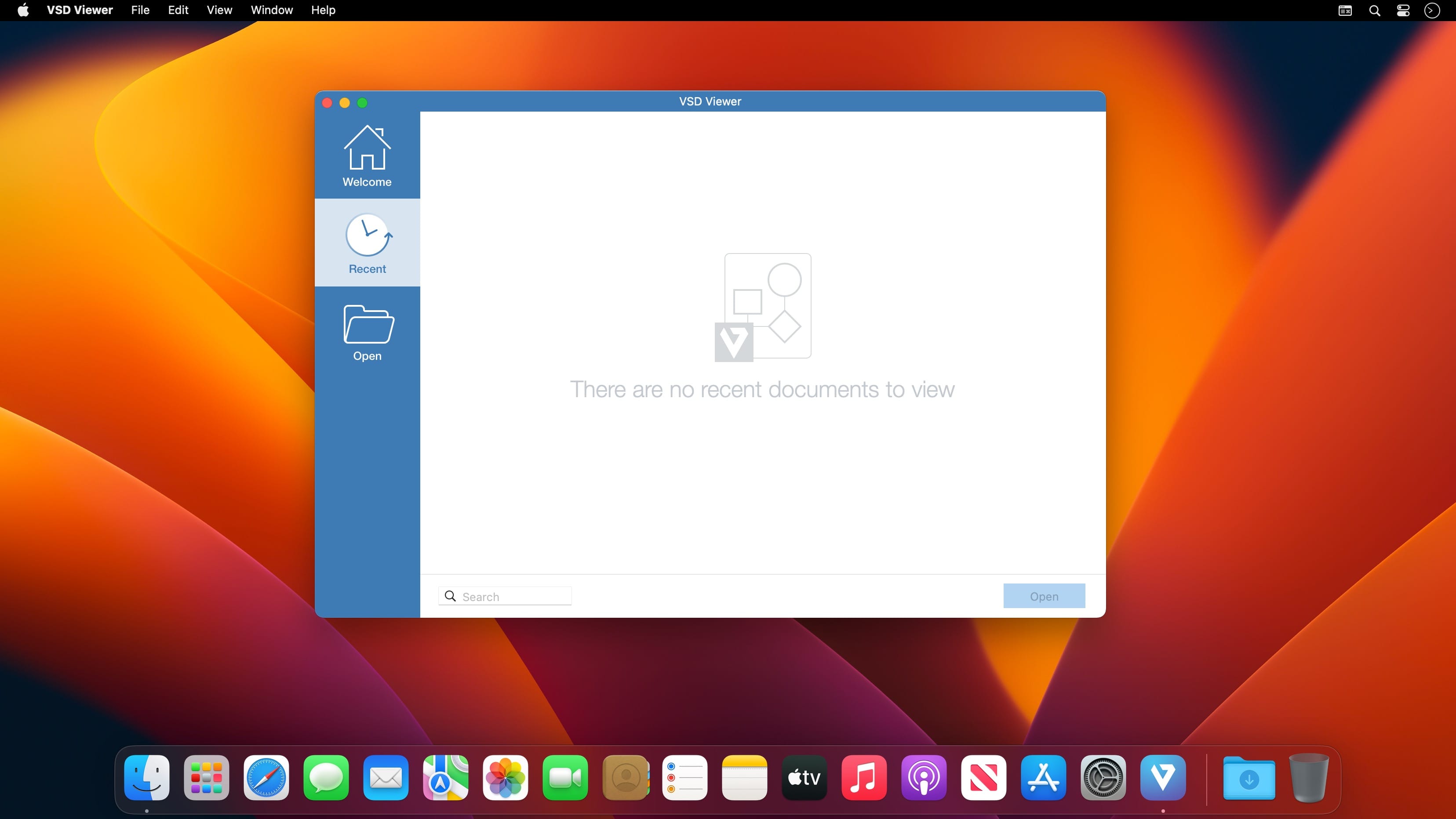Open Control Center in menu bar
This screenshot has width=1456, height=819.
tap(1403, 11)
